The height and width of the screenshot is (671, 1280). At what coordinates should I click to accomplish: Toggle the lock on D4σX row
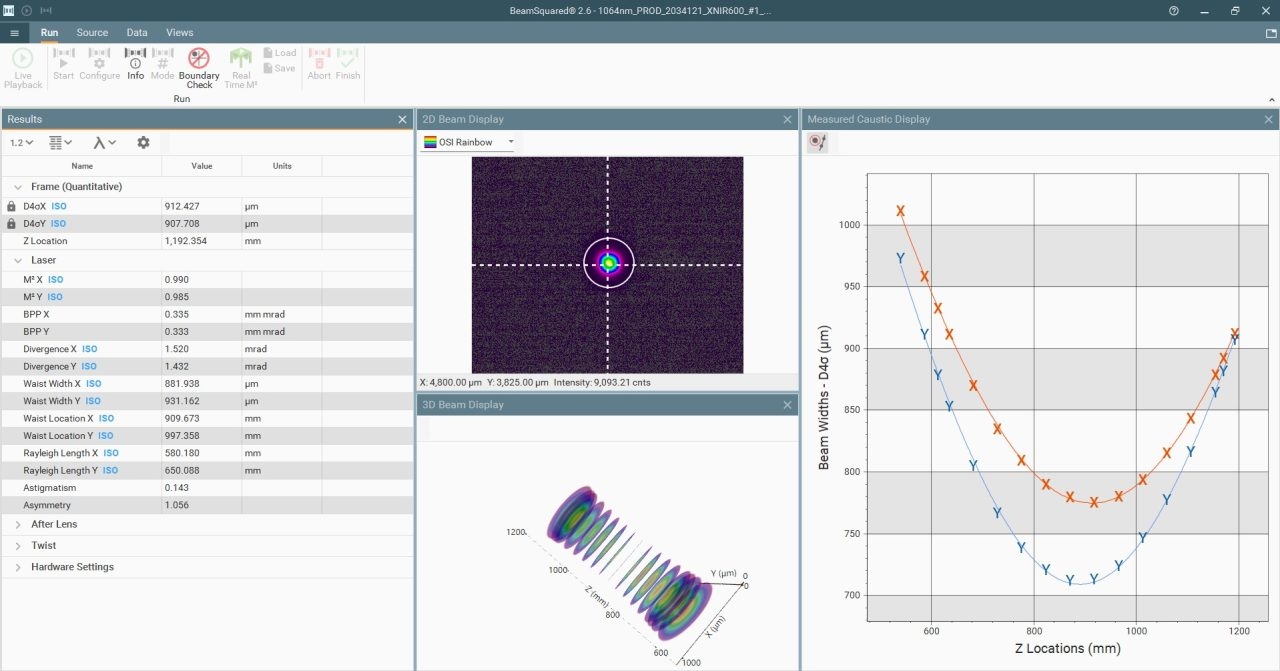coord(11,207)
